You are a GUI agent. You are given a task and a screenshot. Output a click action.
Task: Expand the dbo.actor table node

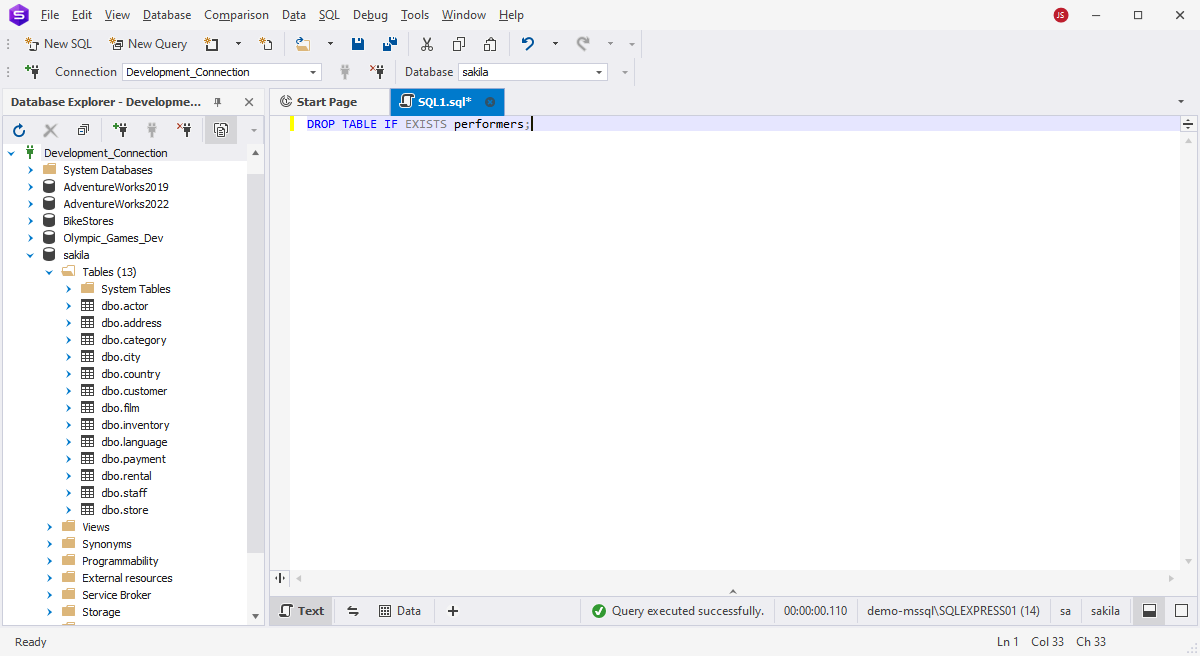[68, 306]
